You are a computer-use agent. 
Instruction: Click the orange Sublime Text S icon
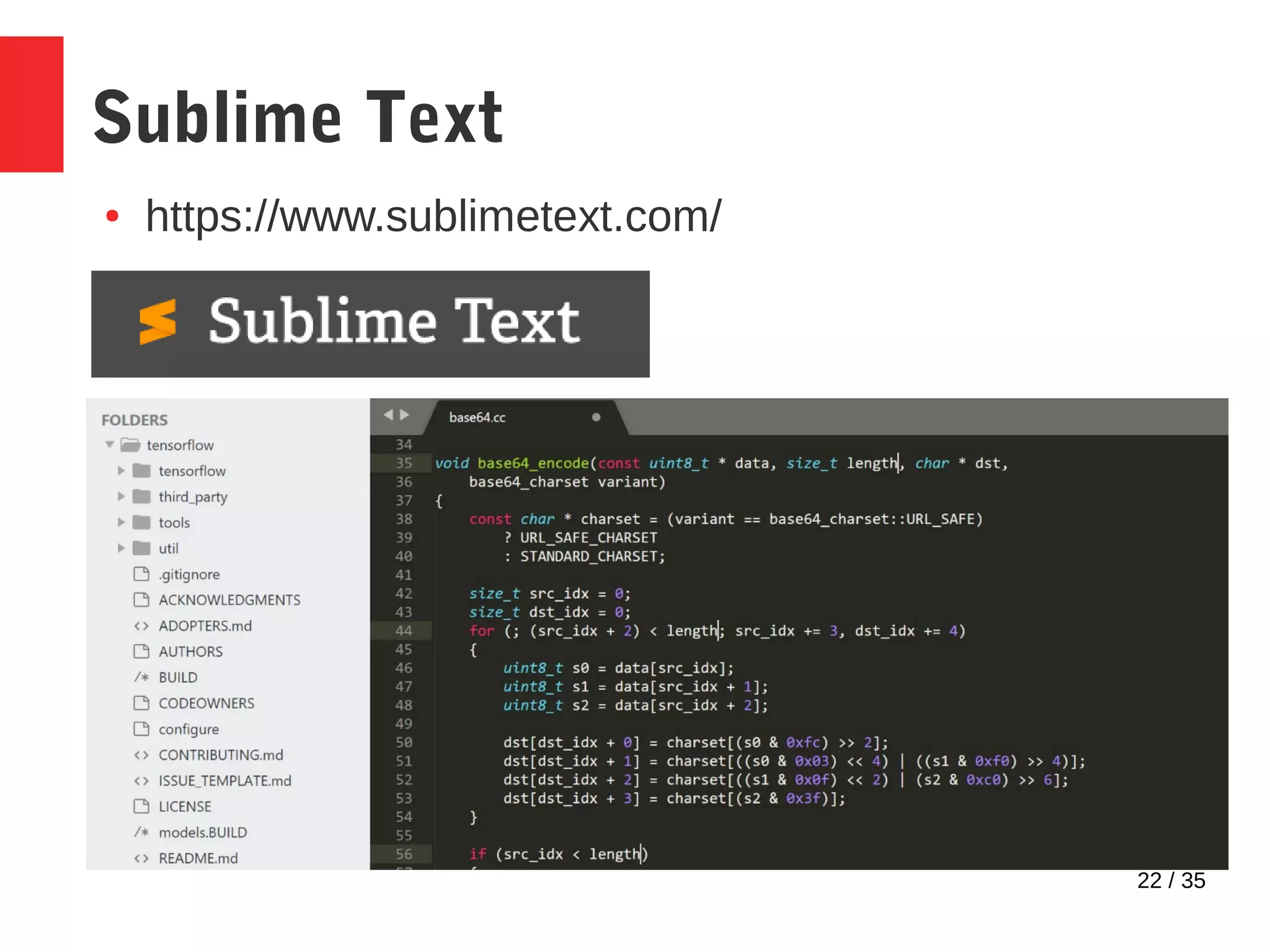[158, 322]
